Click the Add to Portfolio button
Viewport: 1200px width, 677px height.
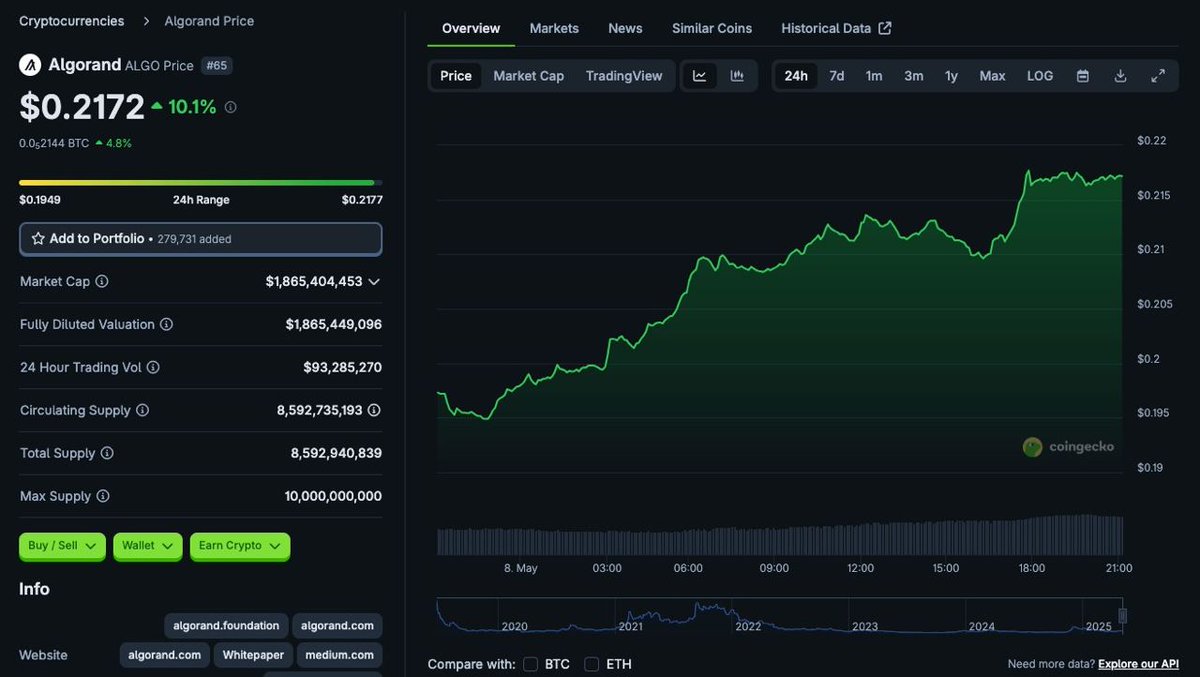tap(200, 239)
